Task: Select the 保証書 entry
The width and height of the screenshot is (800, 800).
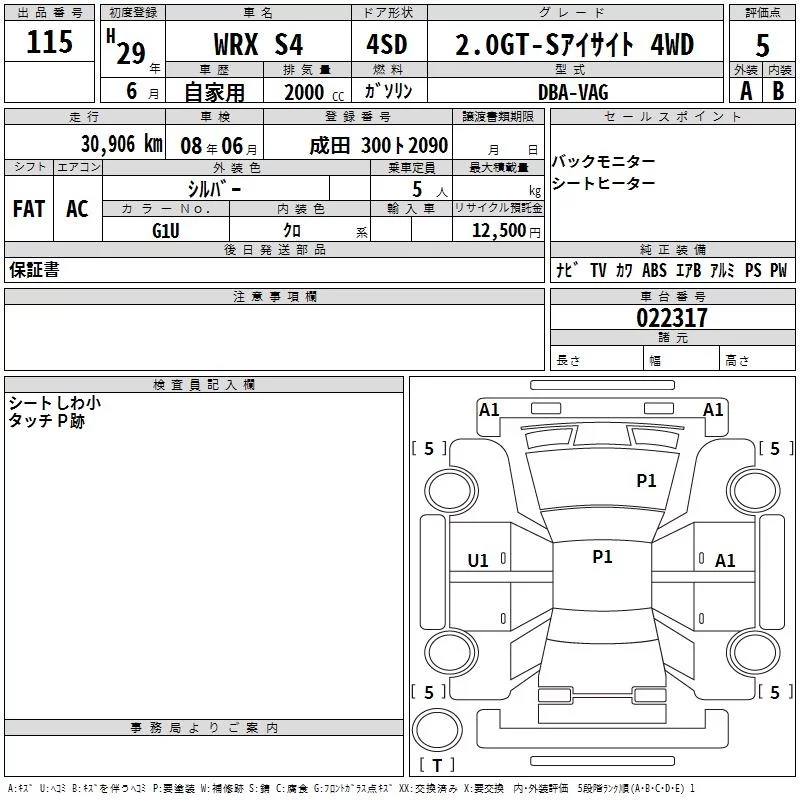Action: point(34,270)
